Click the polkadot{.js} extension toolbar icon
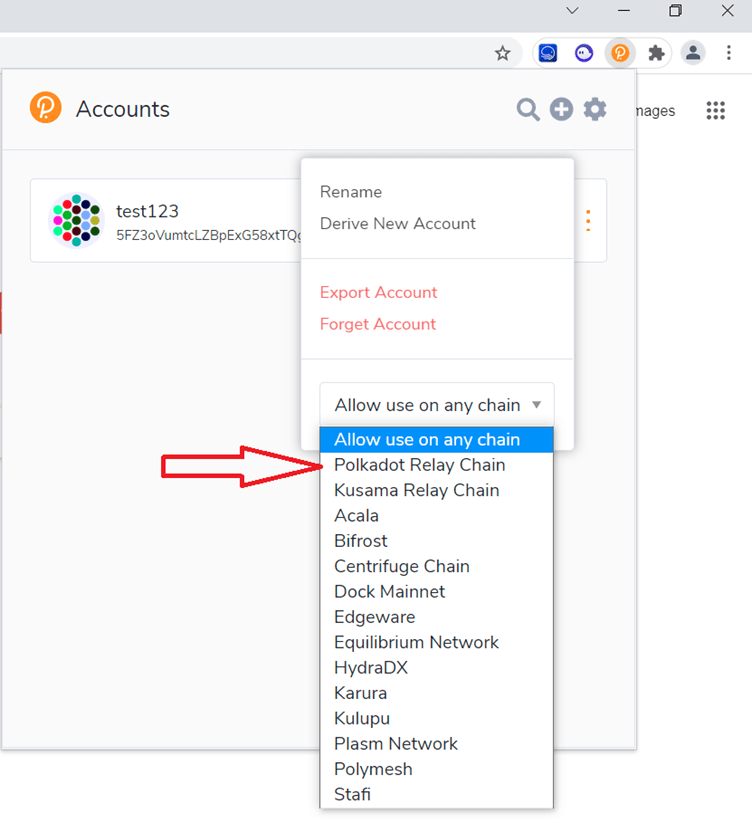Image resolution: width=752 pixels, height=823 pixels. tap(620, 53)
